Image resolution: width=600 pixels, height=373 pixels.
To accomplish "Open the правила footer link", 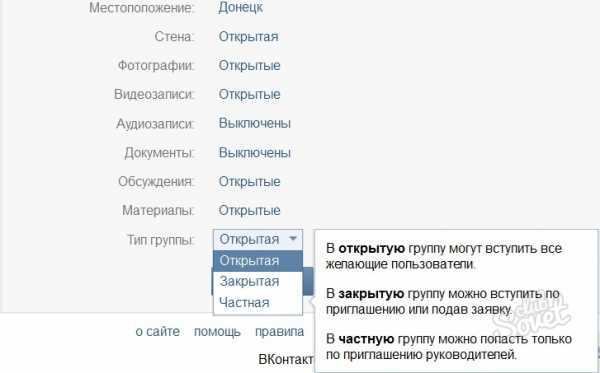I will pyautogui.click(x=279, y=331).
